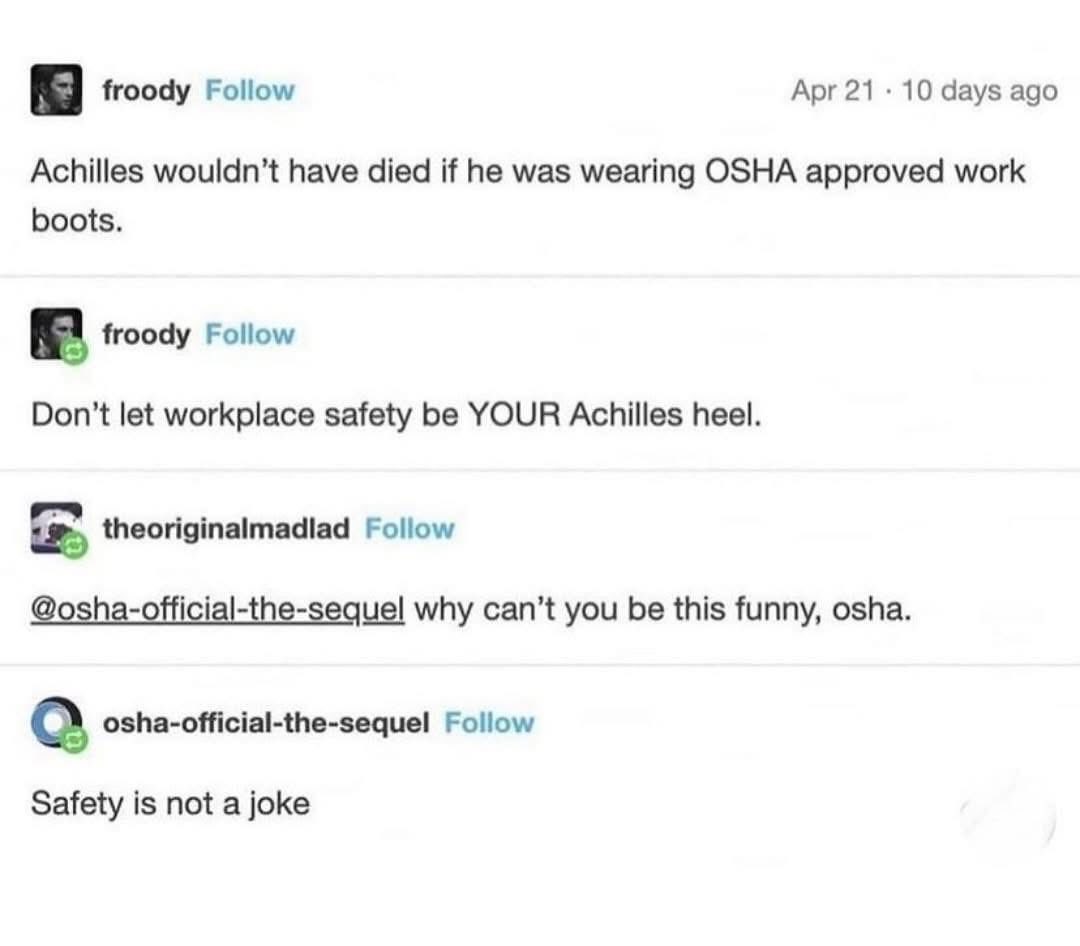This screenshot has width=1080, height=946.
Task: Click the "Don't let workplace safety" reply text
Action: click(x=396, y=415)
